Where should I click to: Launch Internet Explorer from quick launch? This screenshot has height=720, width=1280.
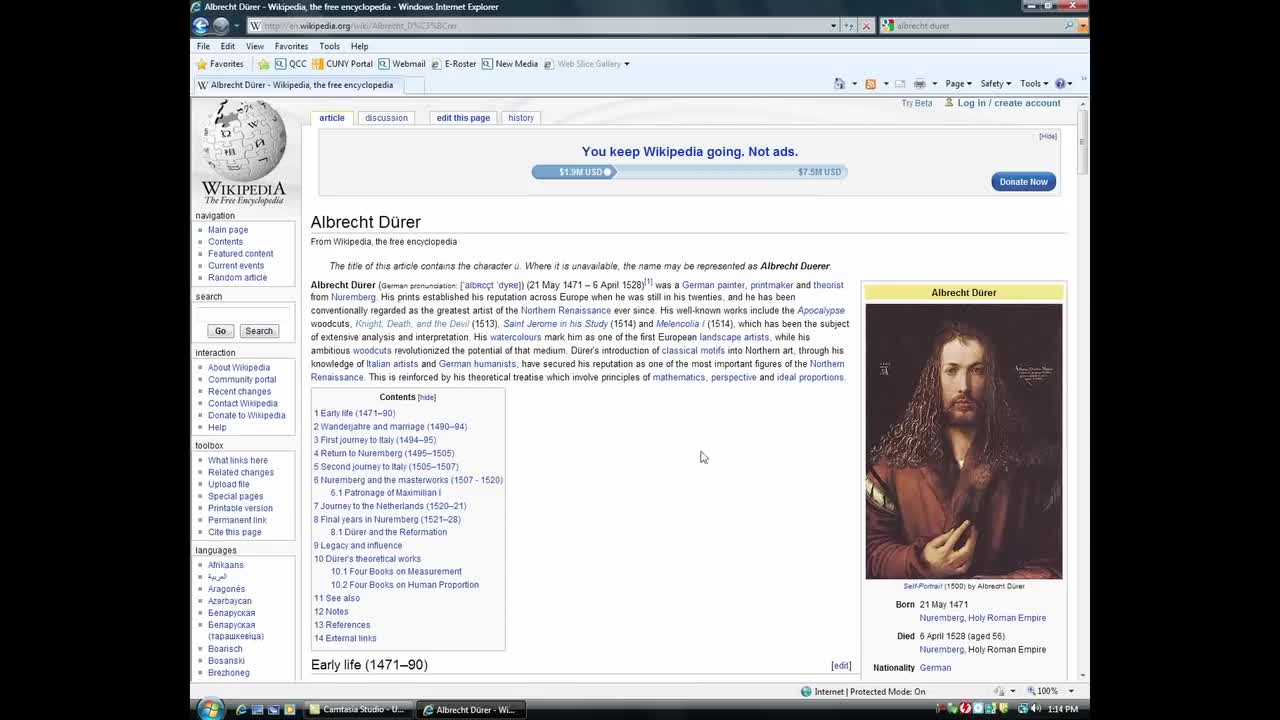tap(241, 710)
